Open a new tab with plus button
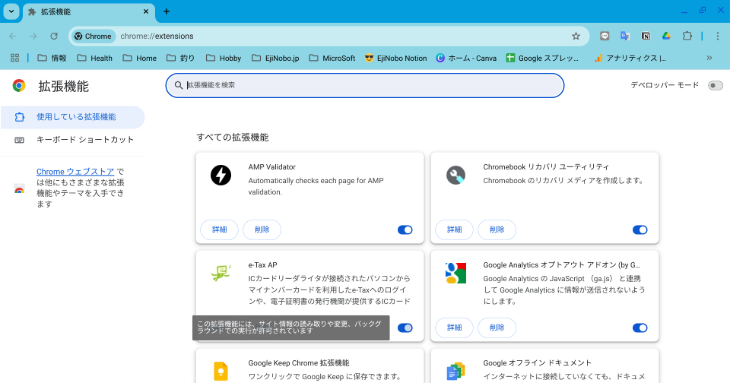Screen dimensions: 730x383 [166, 11]
